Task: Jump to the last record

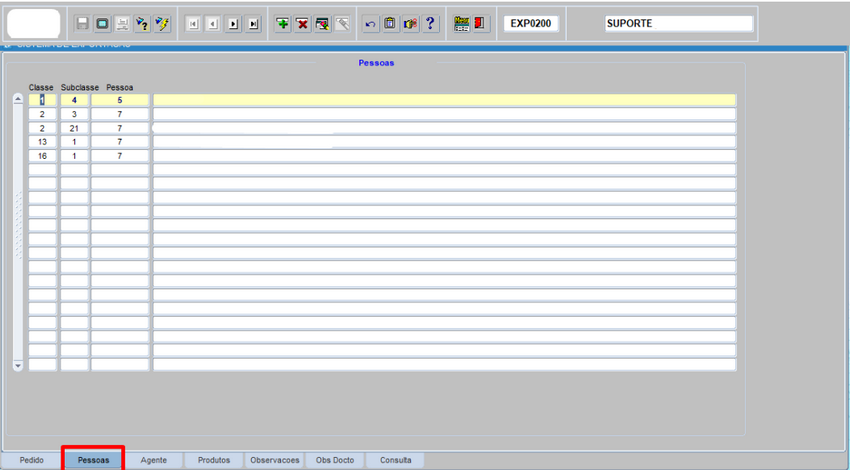Action: point(253,23)
